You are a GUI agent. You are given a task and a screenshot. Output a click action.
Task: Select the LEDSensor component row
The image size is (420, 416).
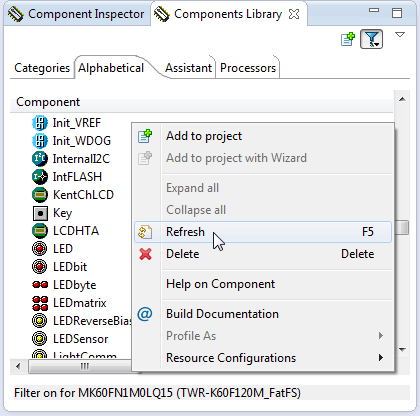coord(81,339)
